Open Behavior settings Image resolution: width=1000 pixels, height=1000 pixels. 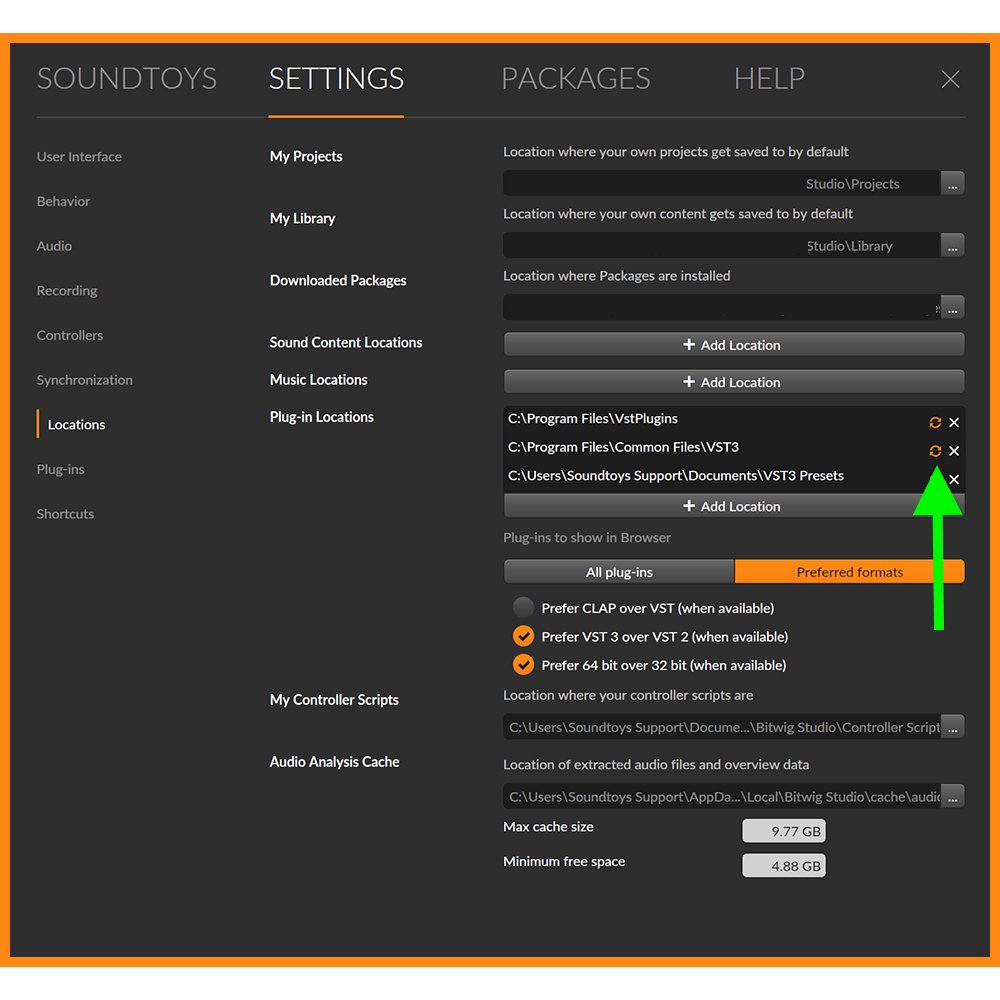click(63, 202)
